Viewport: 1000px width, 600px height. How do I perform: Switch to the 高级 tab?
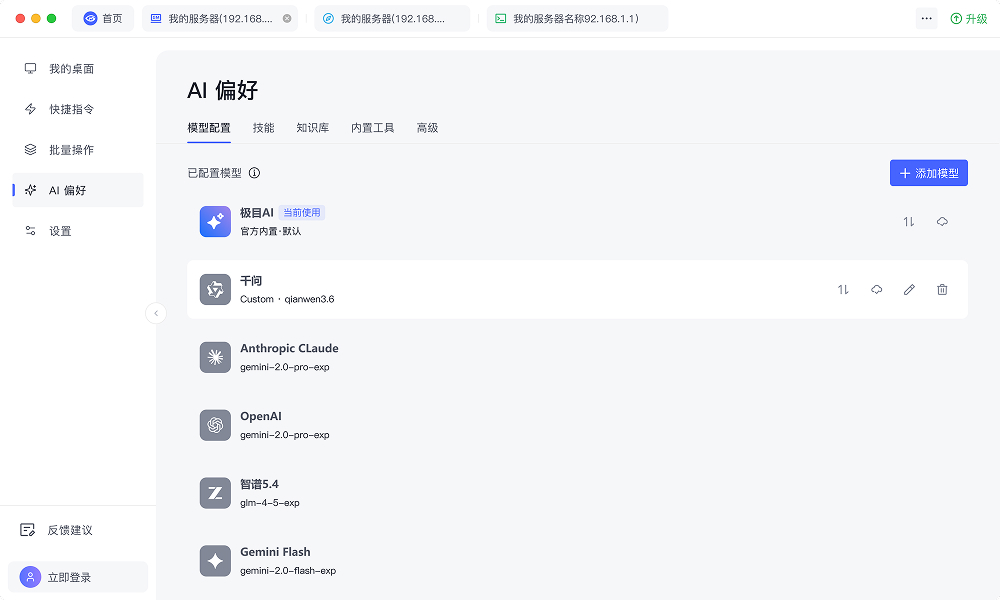pos(427,128)
